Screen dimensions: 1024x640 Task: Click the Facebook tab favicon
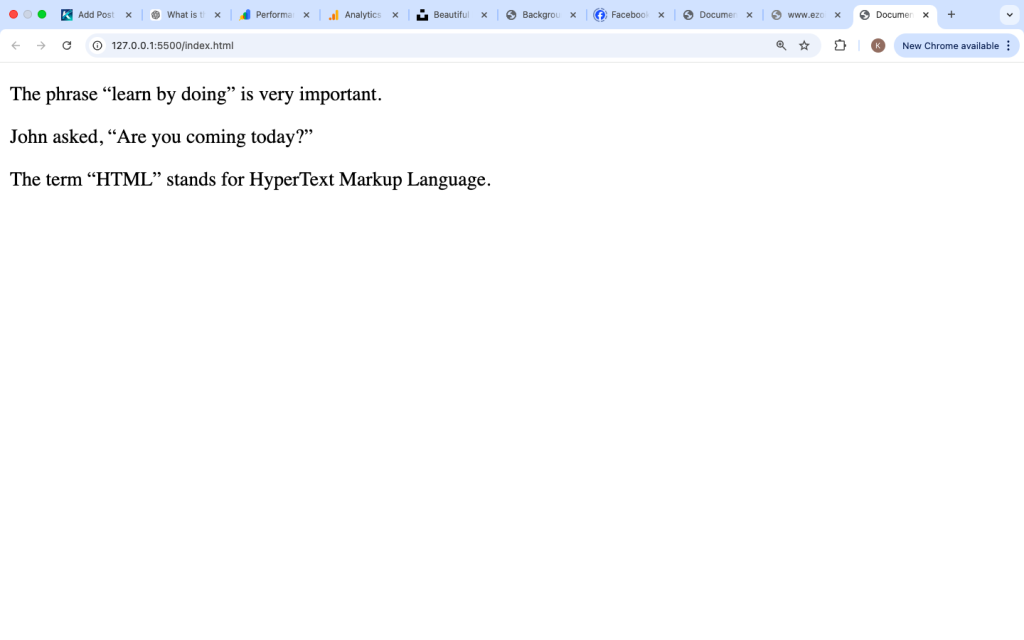pos(600,14)
